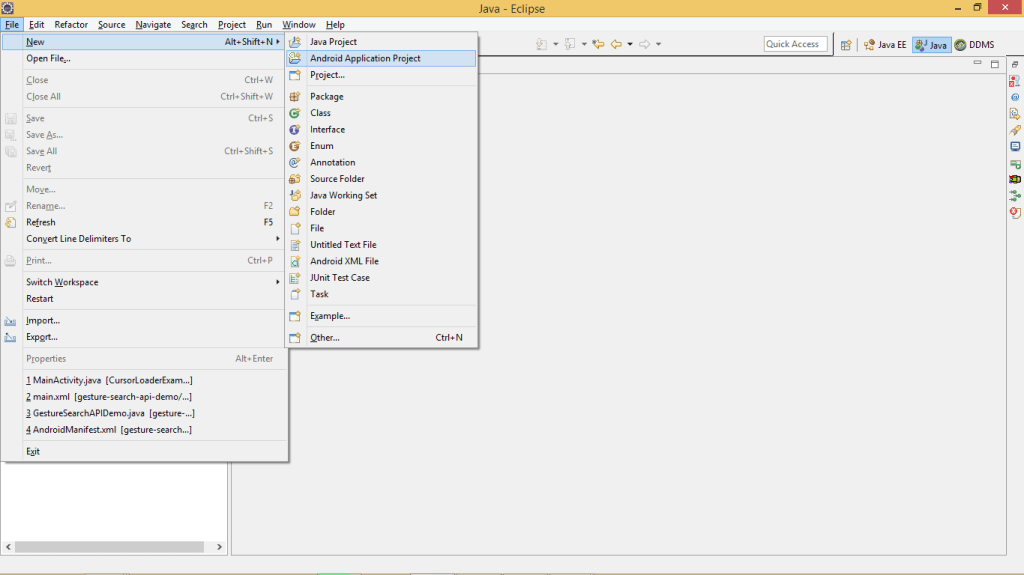The image size is (1024, 575).
Task: Create a new Task
Action: click(x=381, y=294)
